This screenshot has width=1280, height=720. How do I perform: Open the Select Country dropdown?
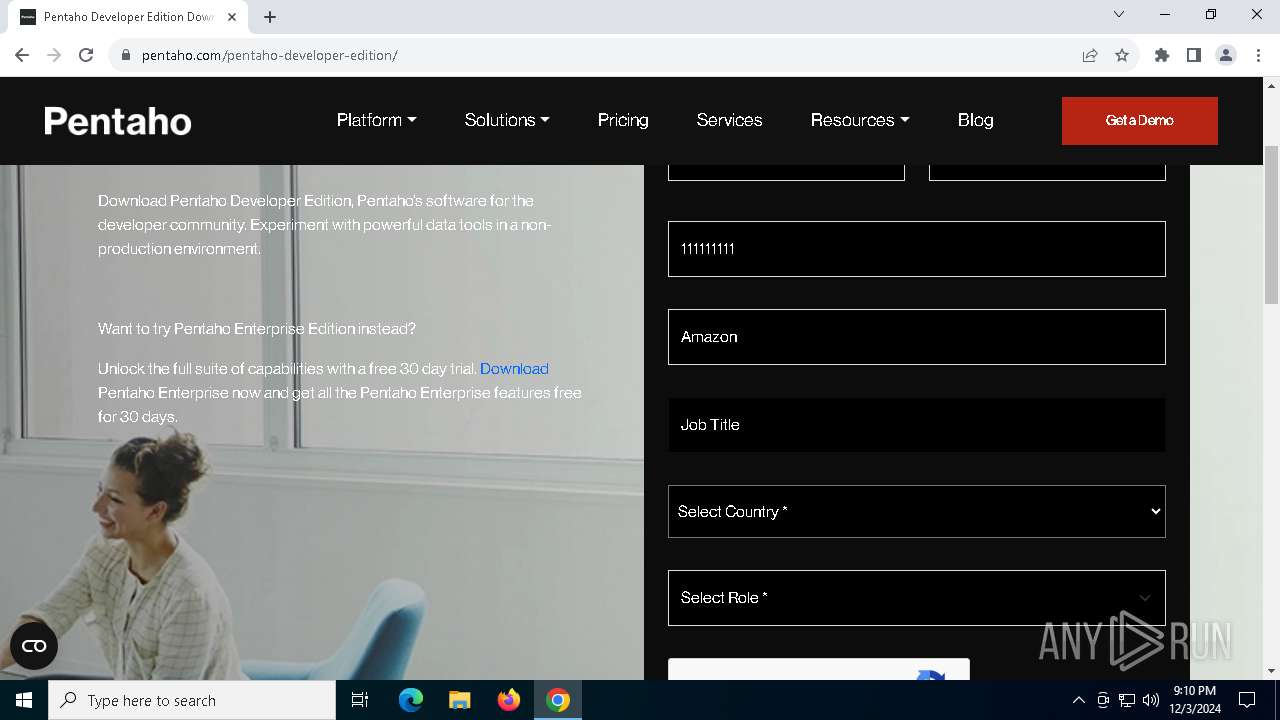click(917, 511)
